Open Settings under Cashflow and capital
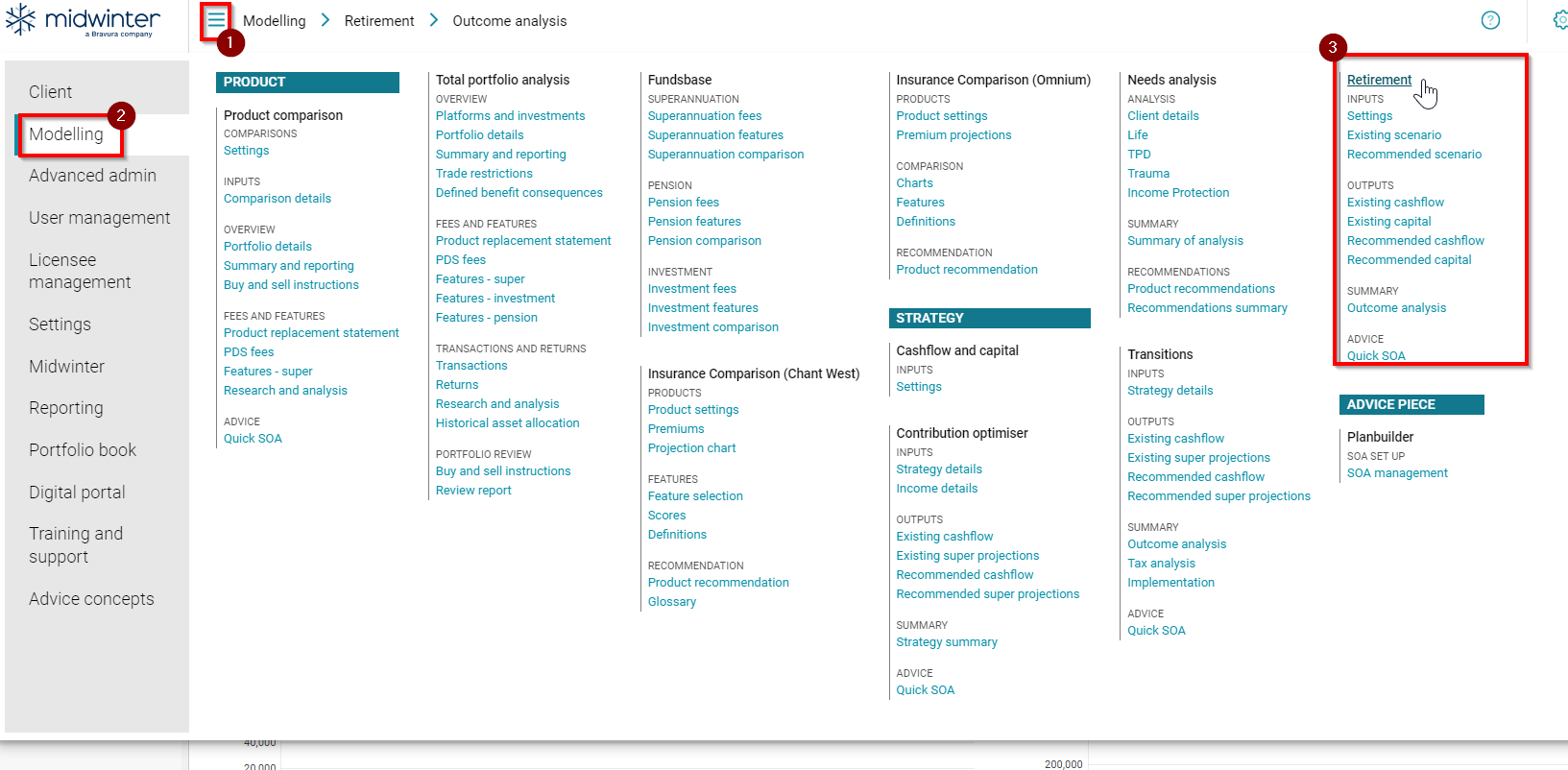 pos(919,387)
